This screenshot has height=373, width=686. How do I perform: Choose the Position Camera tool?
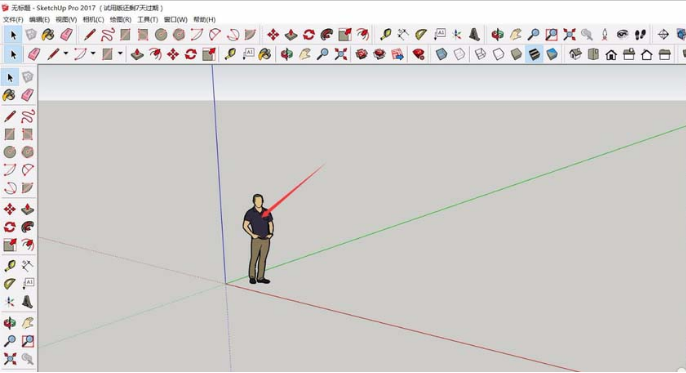point(605,35)
